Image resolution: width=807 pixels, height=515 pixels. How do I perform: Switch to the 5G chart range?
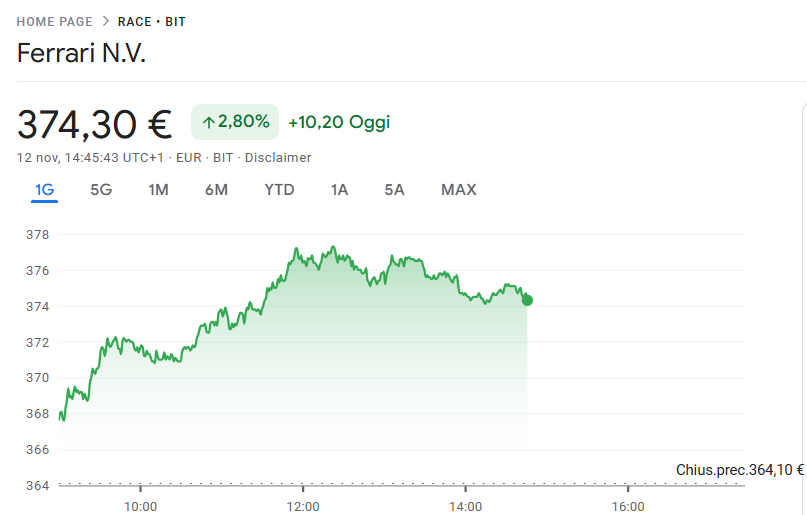101,190
